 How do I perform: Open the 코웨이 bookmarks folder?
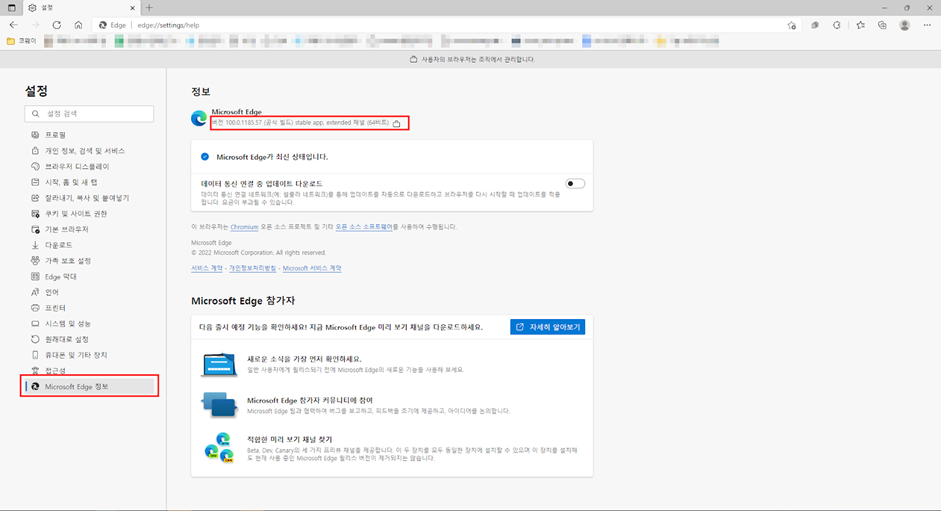[x=22, y=41]
